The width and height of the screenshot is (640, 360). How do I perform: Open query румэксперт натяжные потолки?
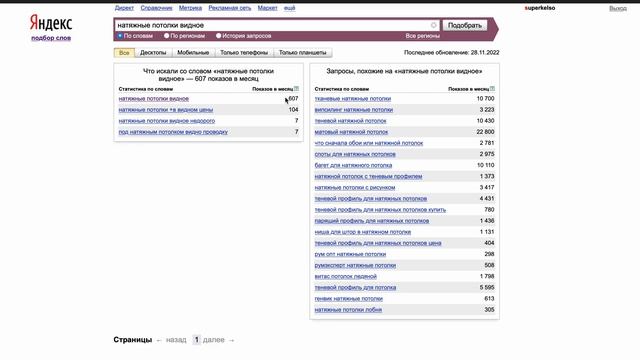(355, 265)
